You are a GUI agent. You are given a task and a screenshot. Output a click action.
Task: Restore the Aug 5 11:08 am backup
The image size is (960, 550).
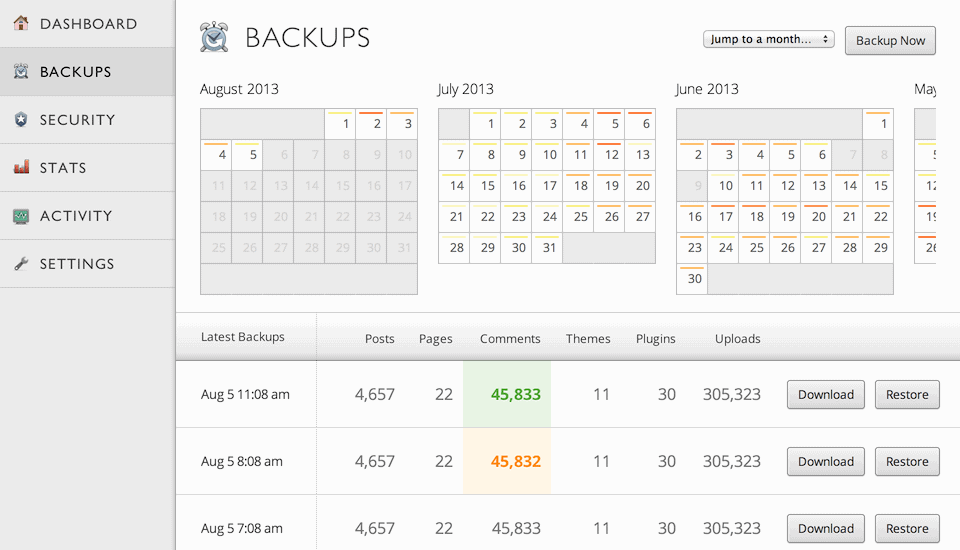907,394
